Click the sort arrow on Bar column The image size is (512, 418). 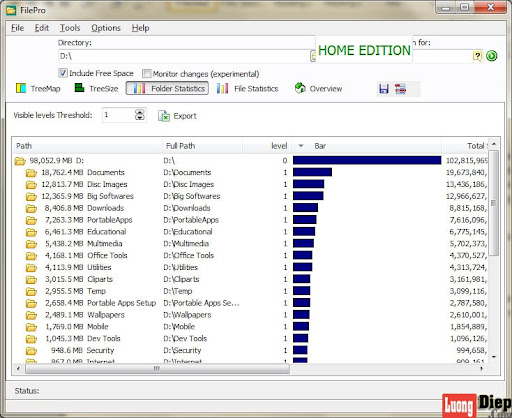301,146
